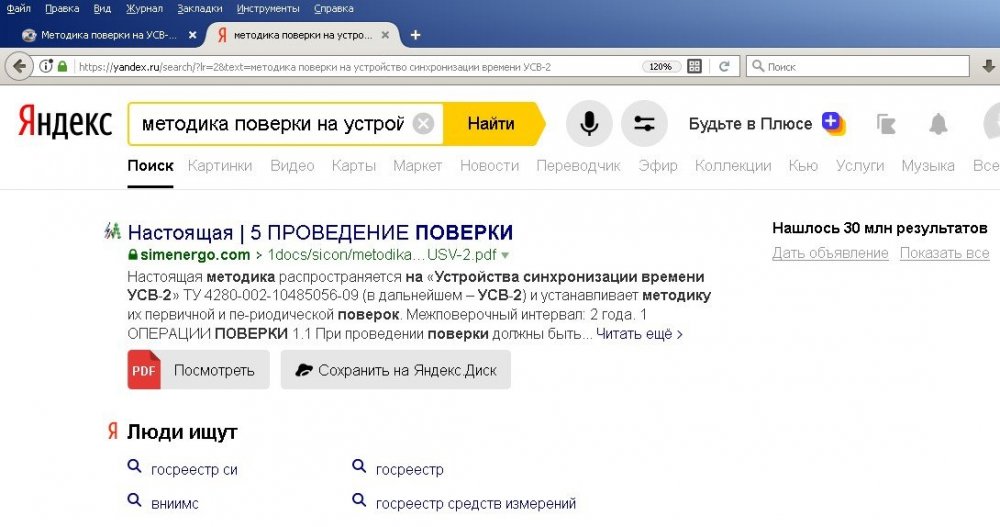Click the Яндекс logo
The height and width of the screenshot is (527, 1000).
(x=65, y=122)
